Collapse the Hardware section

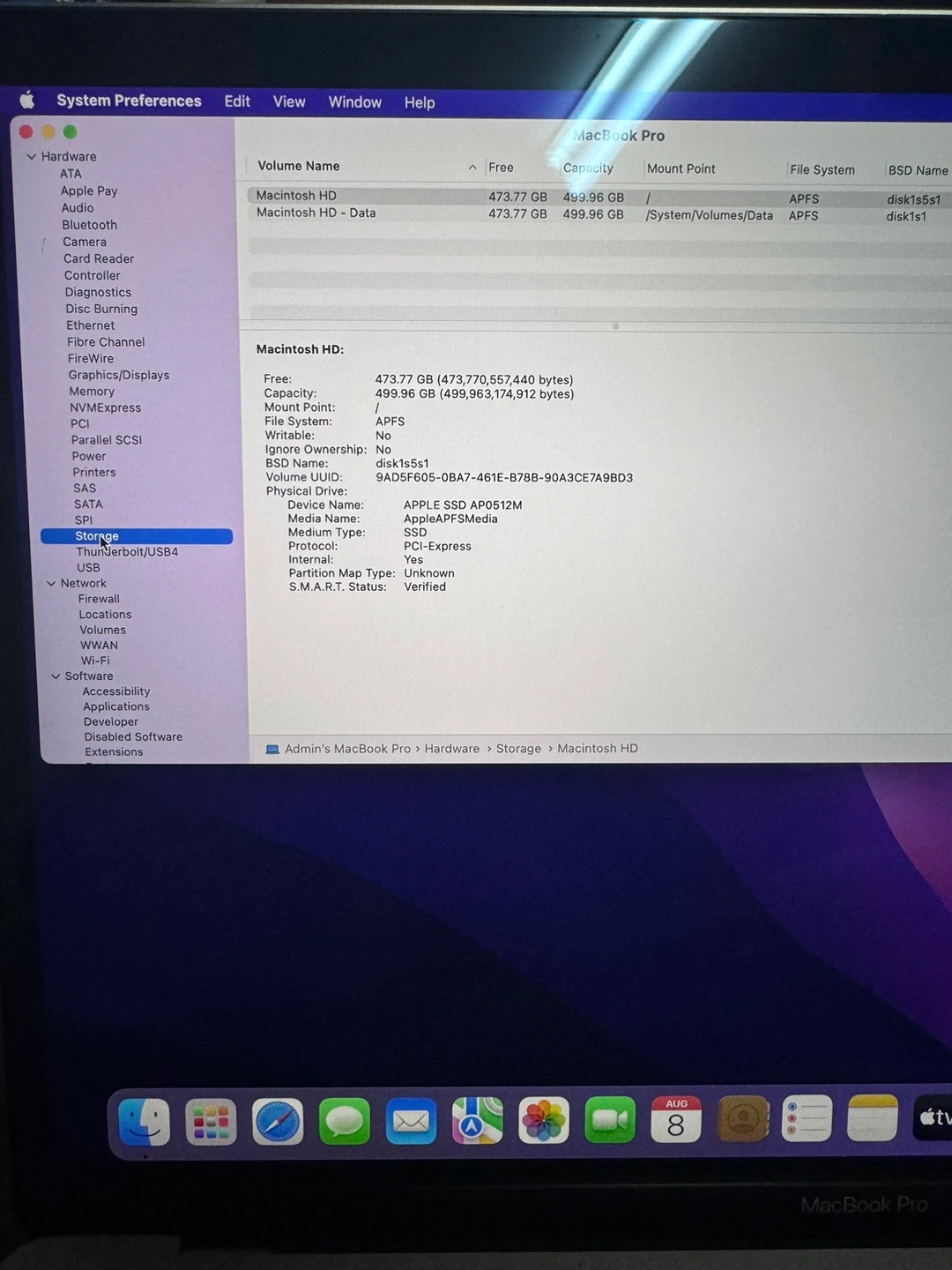point(32,157)
